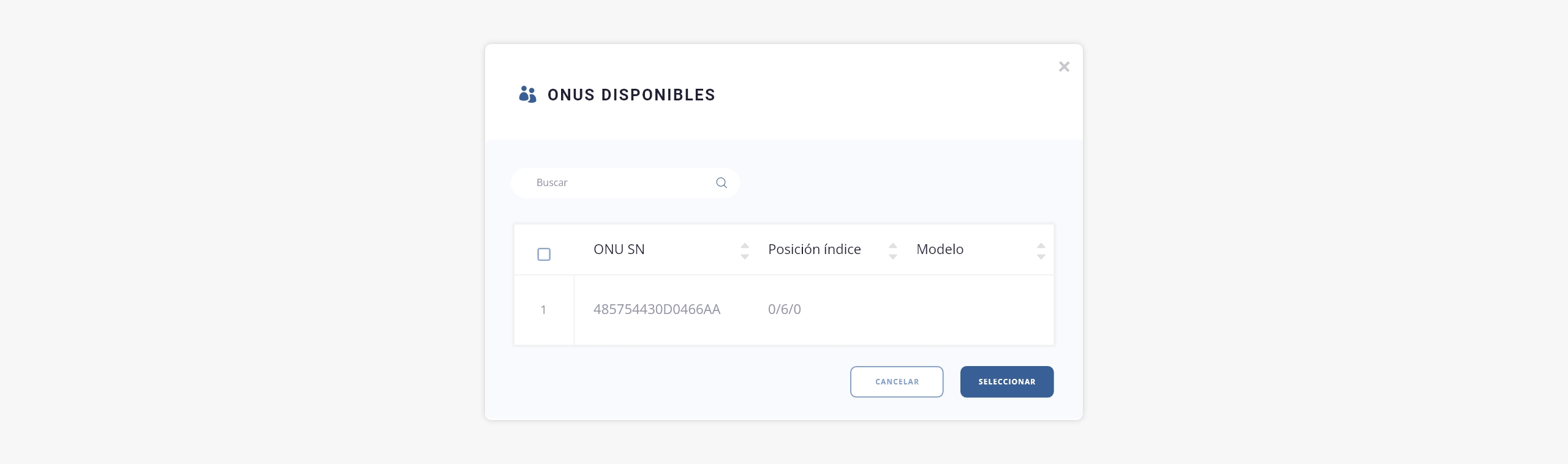Viewport: 1568px width, 464px height.
Task: Click the ONUS DISPONIBLES title text
Action: 631,95
